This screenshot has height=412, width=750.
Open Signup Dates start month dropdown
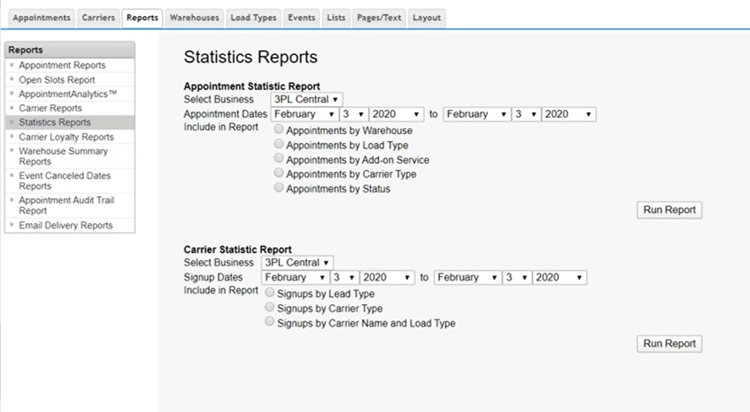(295, 278)
